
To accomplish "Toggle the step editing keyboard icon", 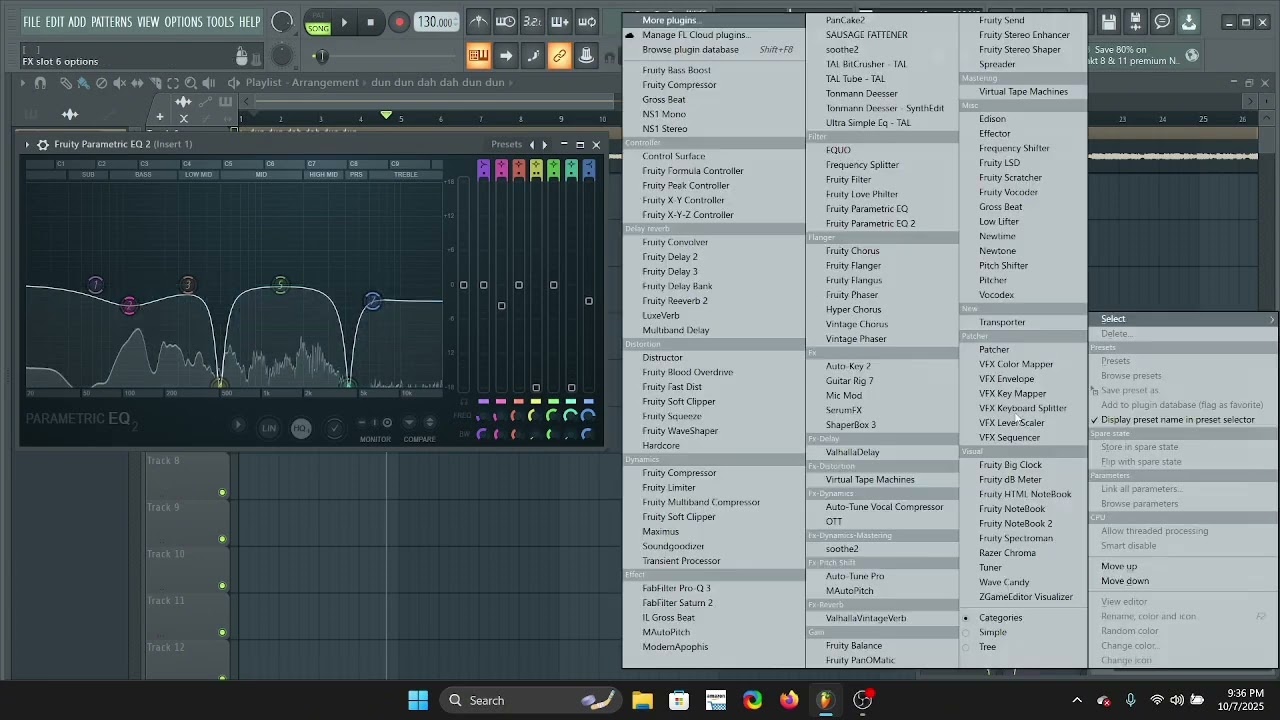I will [x=478, y=56].
